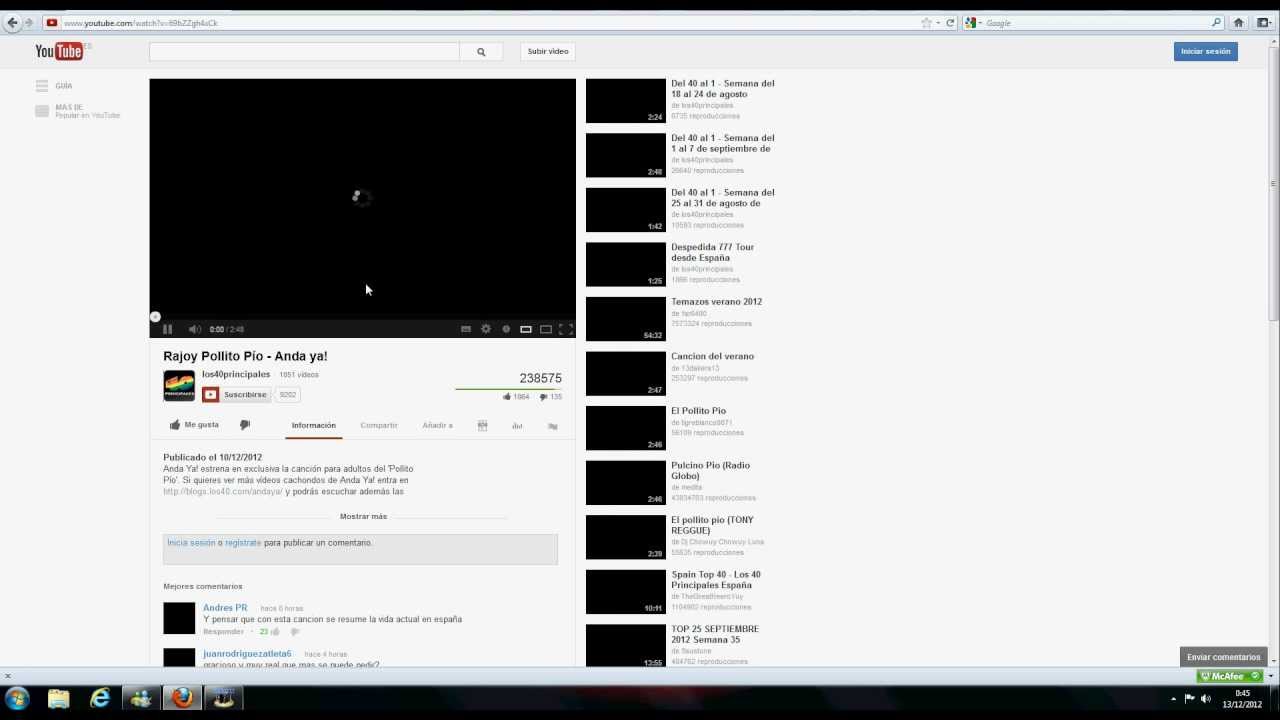
Task: Show video statistics bar-chart icon
Action: click(x=517, y=426)
